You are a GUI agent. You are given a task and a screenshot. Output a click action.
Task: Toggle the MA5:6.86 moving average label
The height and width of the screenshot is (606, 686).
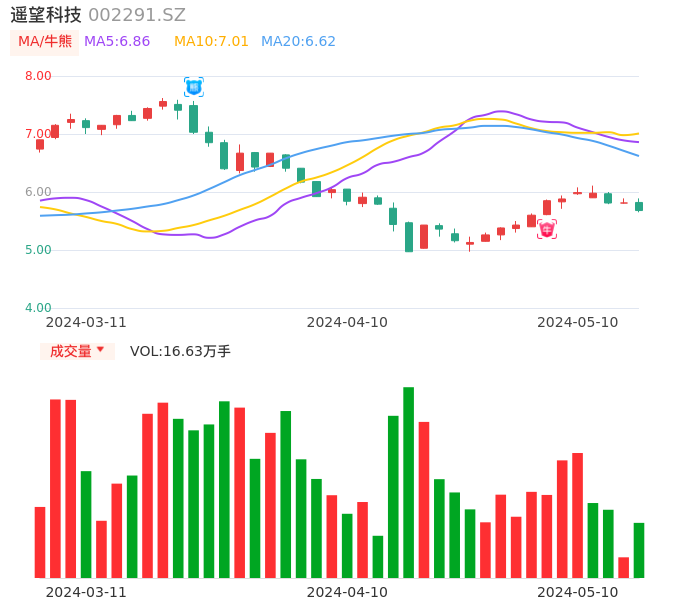click(117, 42)
